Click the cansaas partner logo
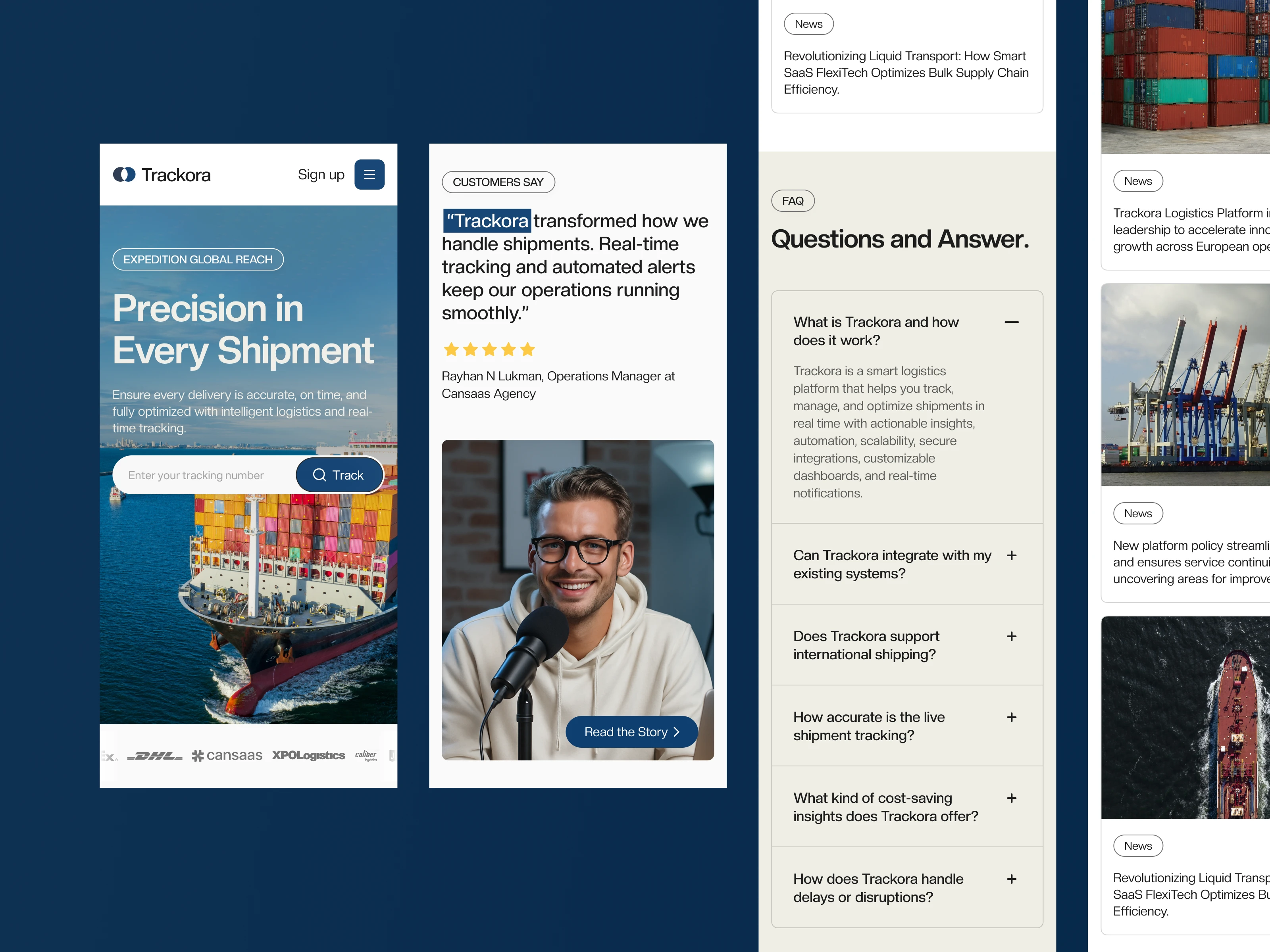 coord(227,756)
